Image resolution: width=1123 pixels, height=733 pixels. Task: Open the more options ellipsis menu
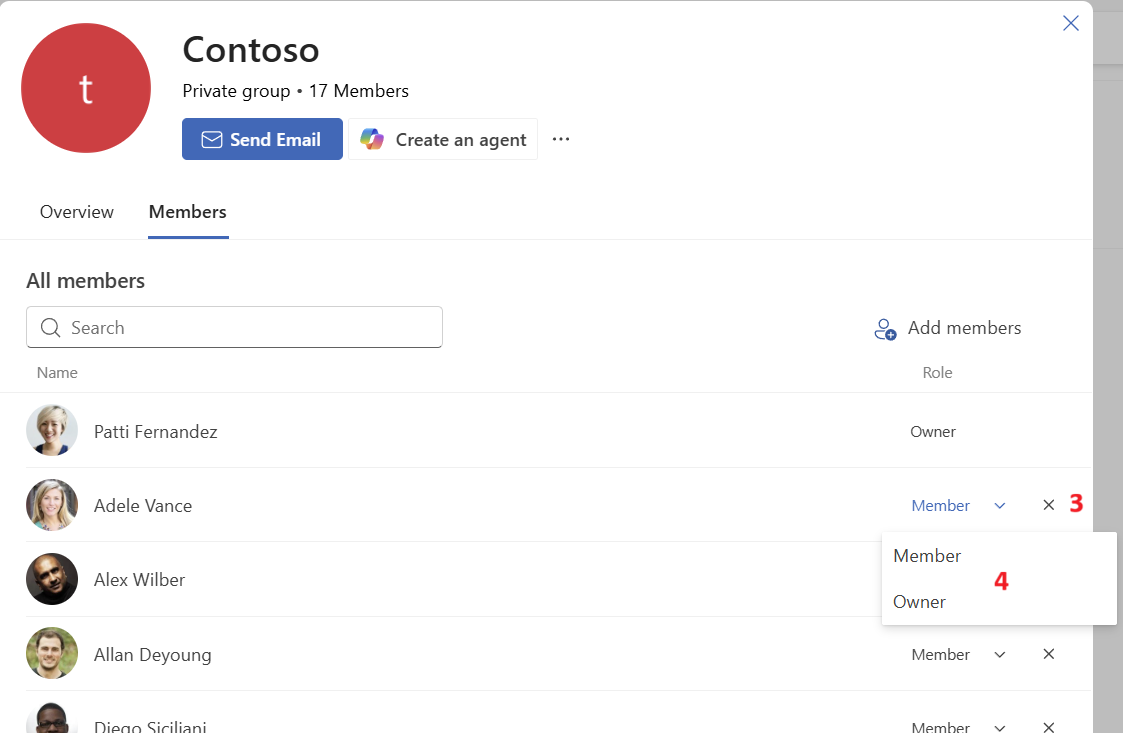coord(561,139)
